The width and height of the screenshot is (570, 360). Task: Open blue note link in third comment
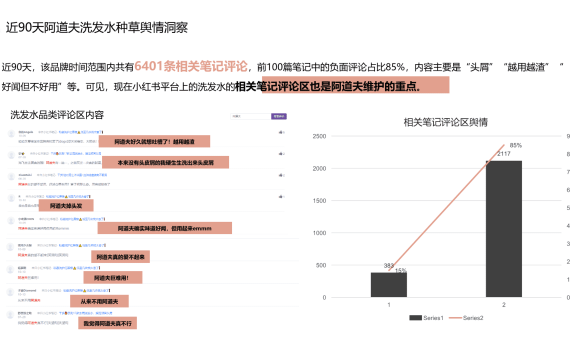(x=82, y=175)
